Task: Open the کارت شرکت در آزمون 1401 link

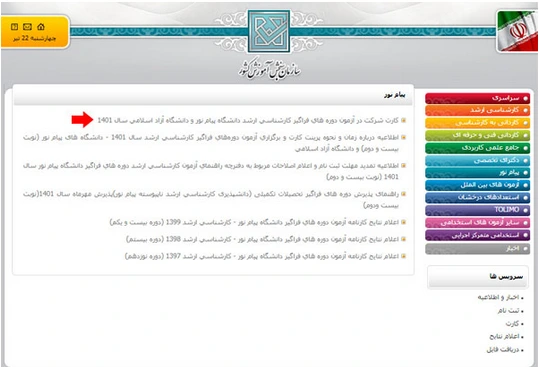Action: click(x=248, y=120)
